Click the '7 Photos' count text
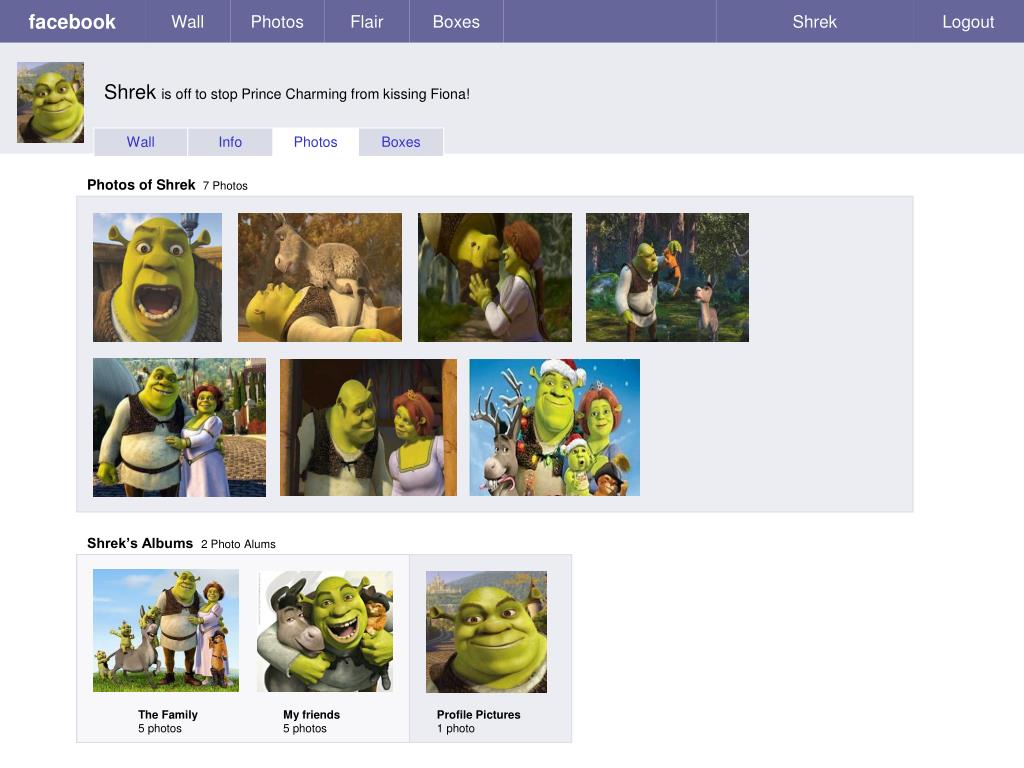This screenshot has height=768, width=1024. [225, 185]
